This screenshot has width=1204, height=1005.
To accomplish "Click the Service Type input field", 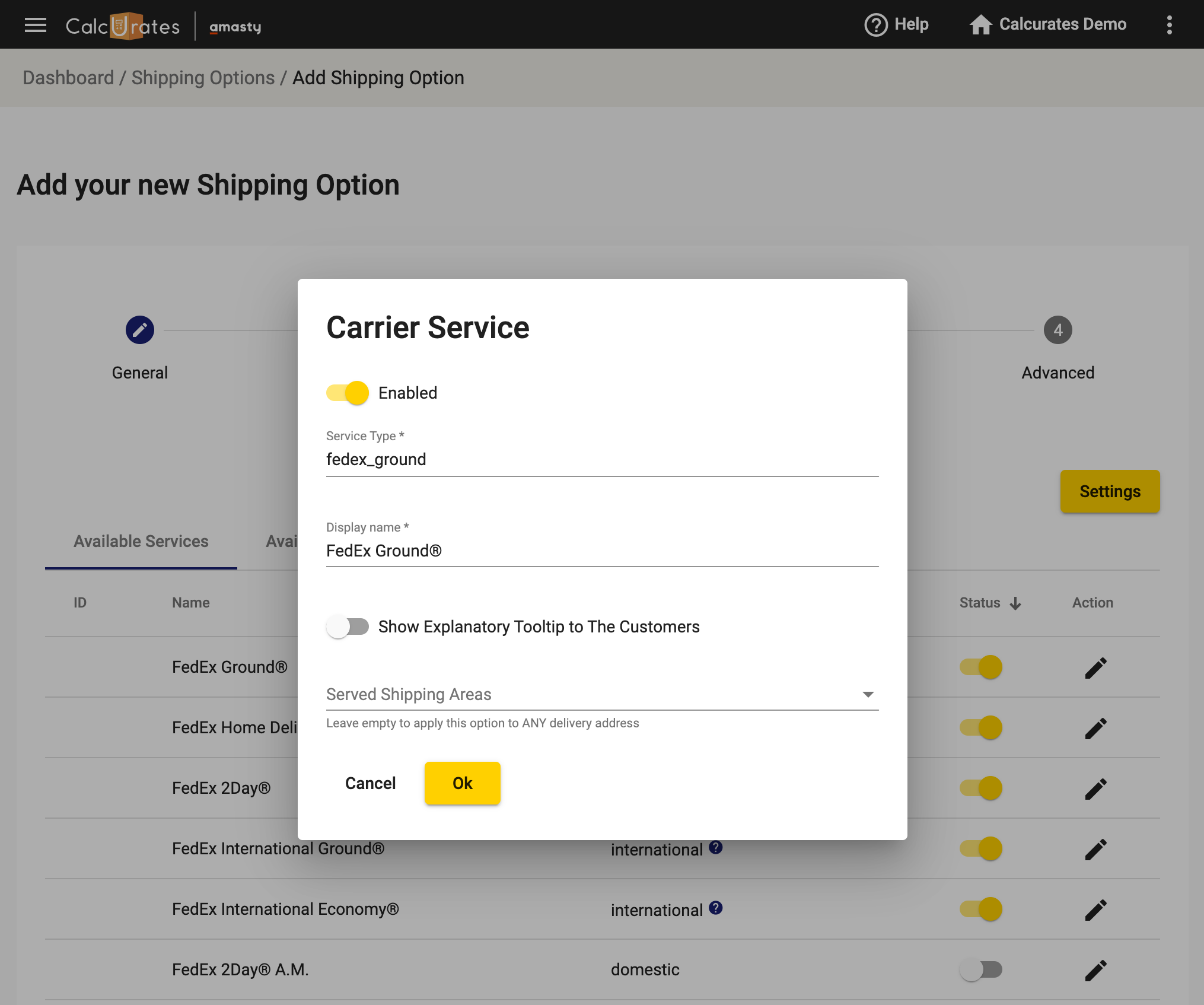I will coord(603,460).
